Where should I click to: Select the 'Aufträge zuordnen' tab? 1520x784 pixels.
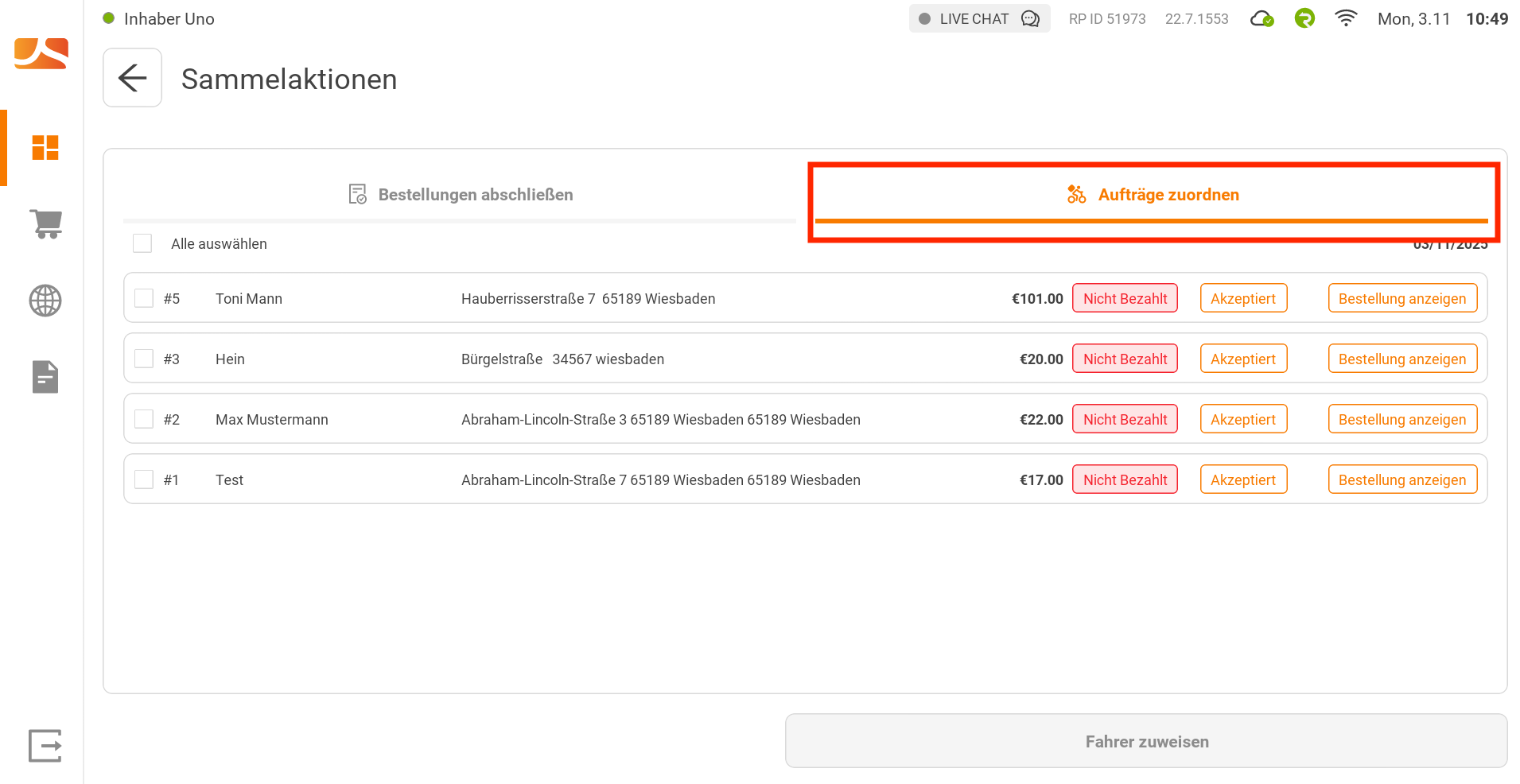click(x=1152, y=195)
